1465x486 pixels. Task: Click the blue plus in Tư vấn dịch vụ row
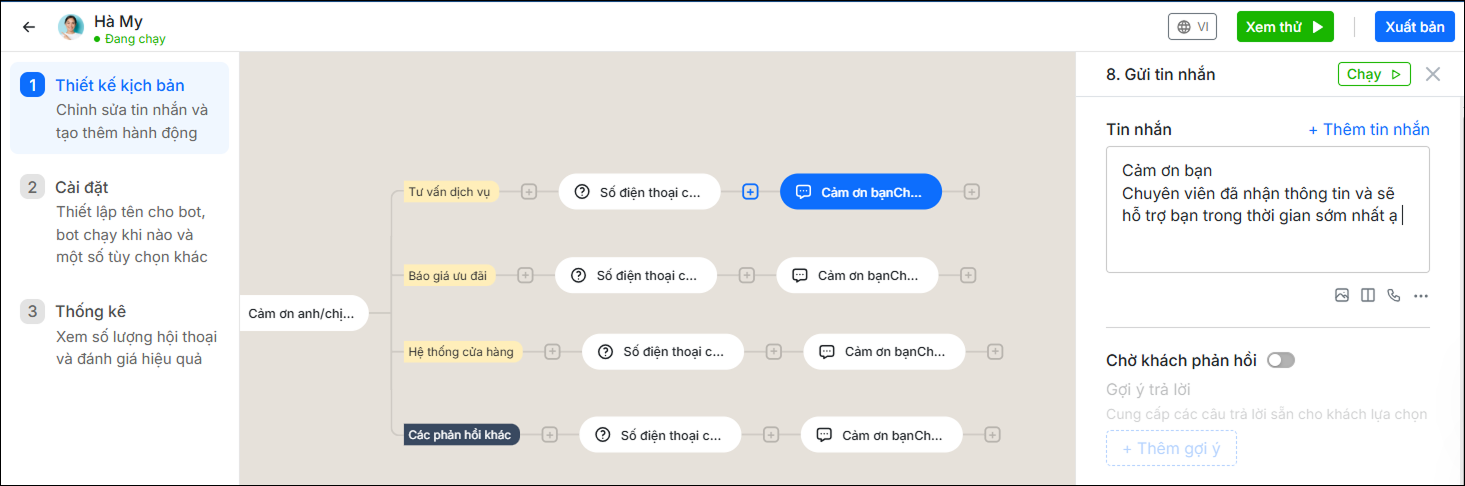click(750, 191)
